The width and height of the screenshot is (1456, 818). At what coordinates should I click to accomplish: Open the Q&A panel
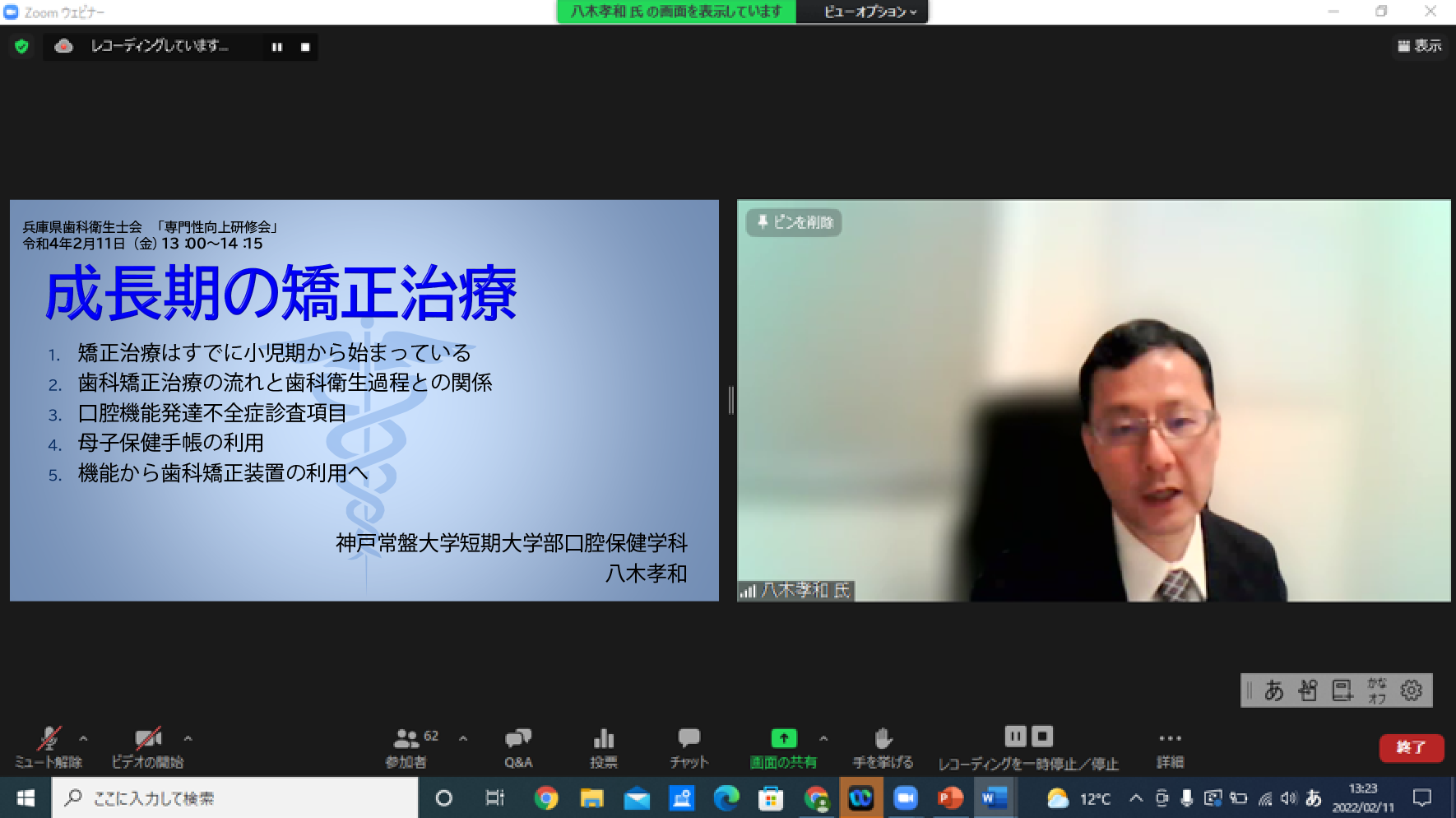[x=518, y=747]
